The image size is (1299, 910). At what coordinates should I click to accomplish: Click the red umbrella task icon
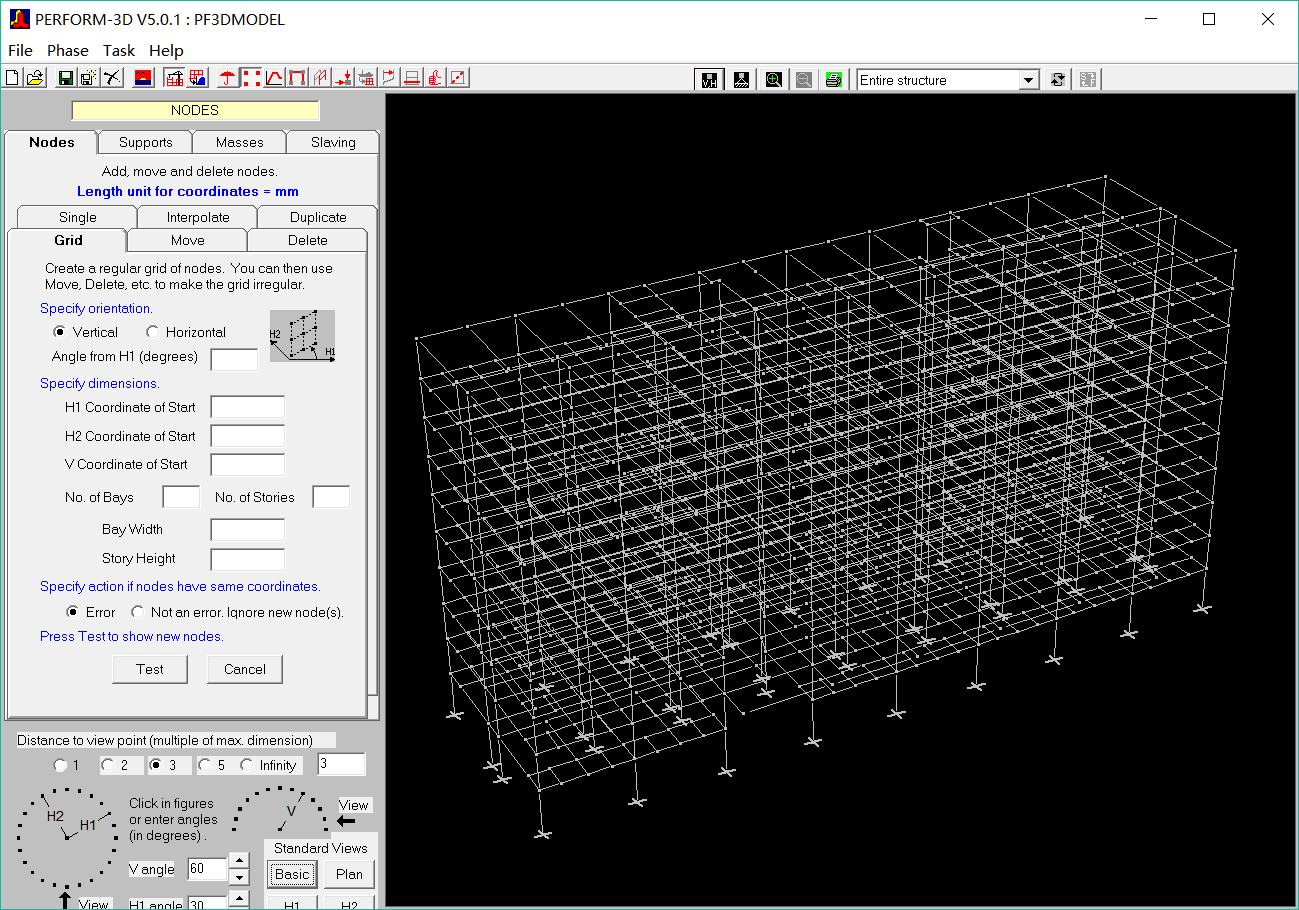click(x=228, y=78)
